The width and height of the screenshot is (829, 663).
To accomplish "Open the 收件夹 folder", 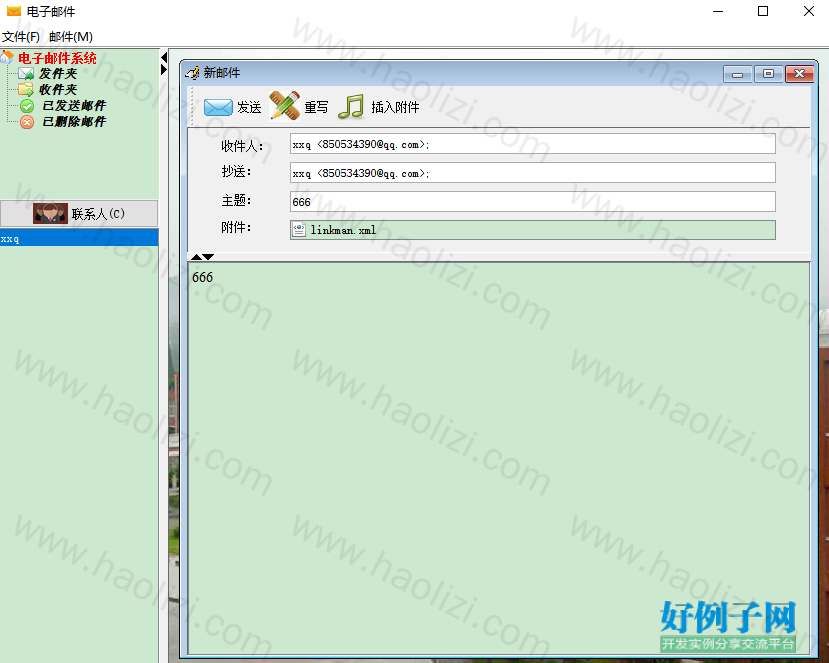I will (58, 89).
